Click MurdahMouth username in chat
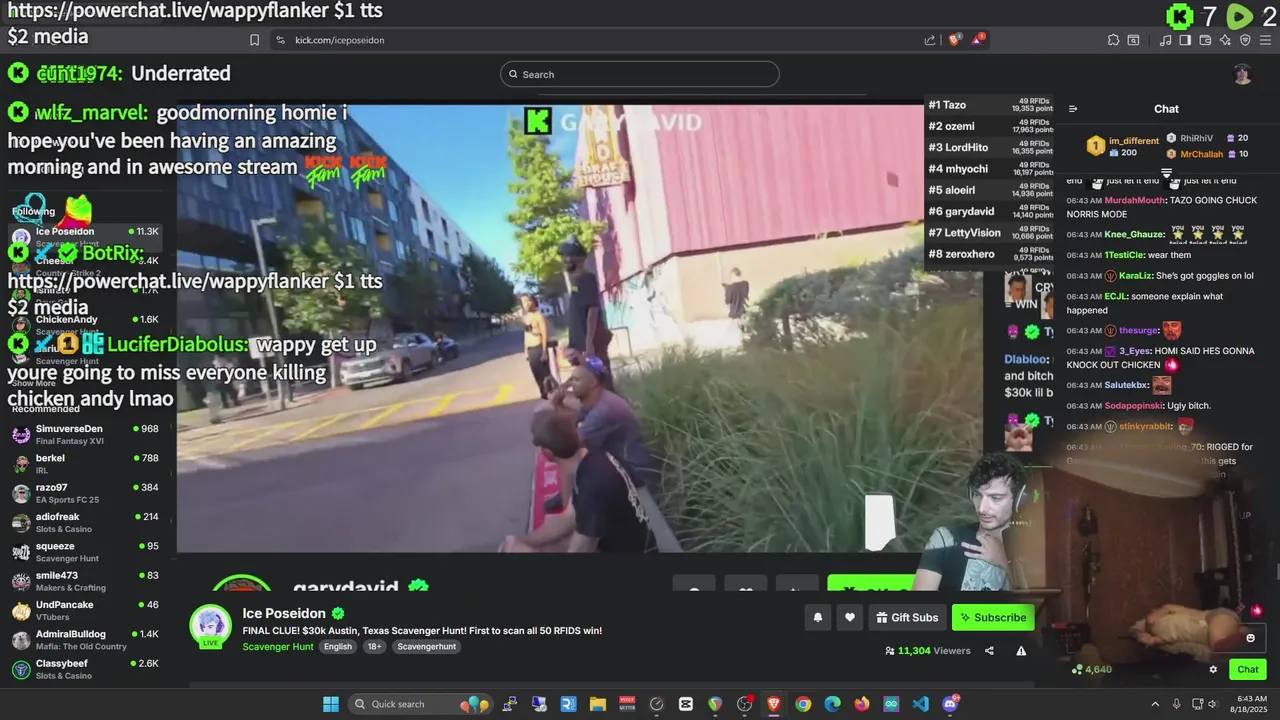The width and height of the screenshot is (1280, 720). 1135,200
